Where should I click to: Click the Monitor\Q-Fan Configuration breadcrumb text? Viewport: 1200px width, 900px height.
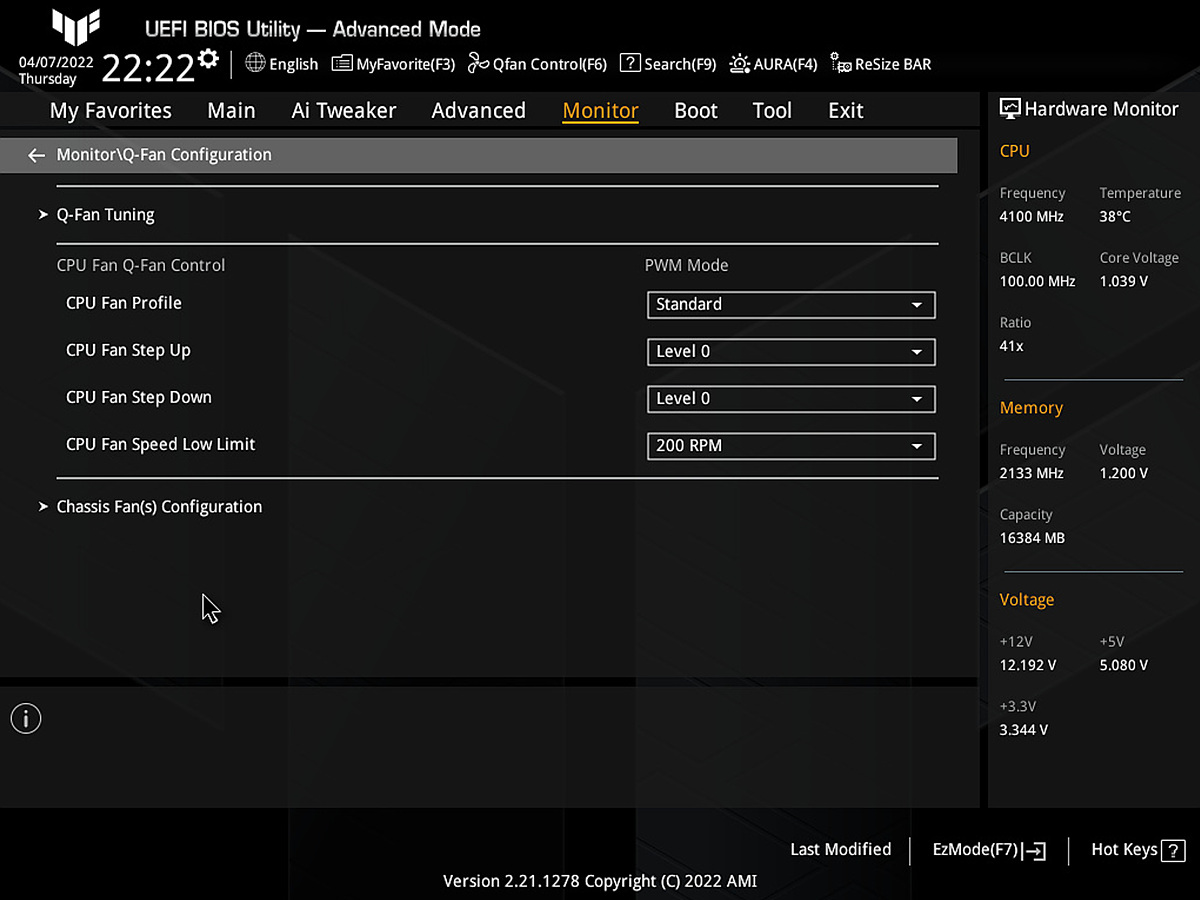[x=164, y=155]
